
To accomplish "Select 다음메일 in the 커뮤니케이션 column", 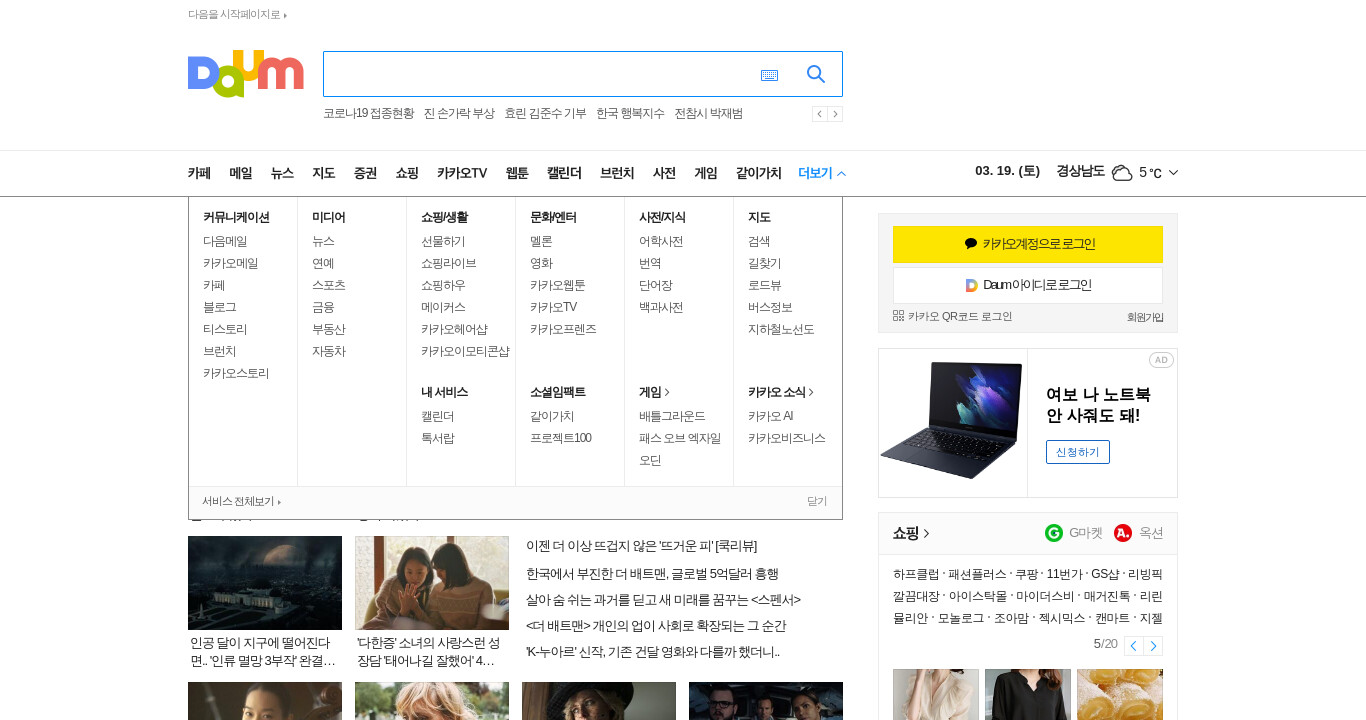I will 225,241.
